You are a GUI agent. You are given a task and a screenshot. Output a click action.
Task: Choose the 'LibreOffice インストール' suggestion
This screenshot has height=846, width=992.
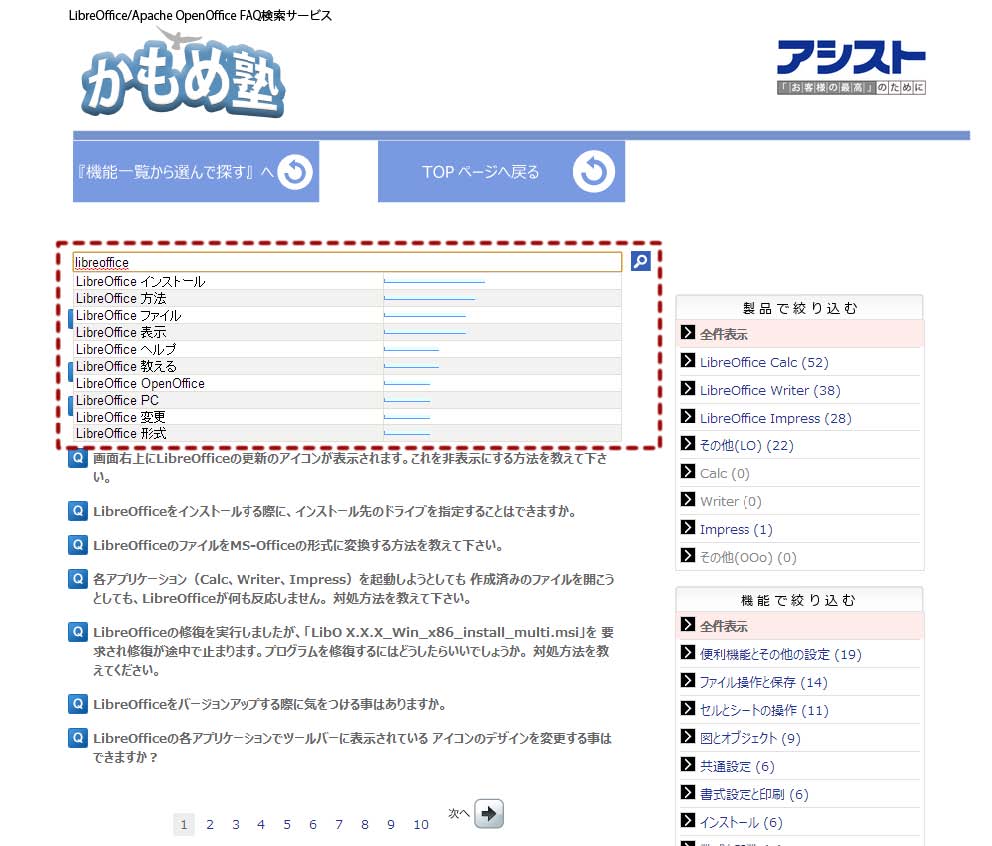(x=347, y=282)
